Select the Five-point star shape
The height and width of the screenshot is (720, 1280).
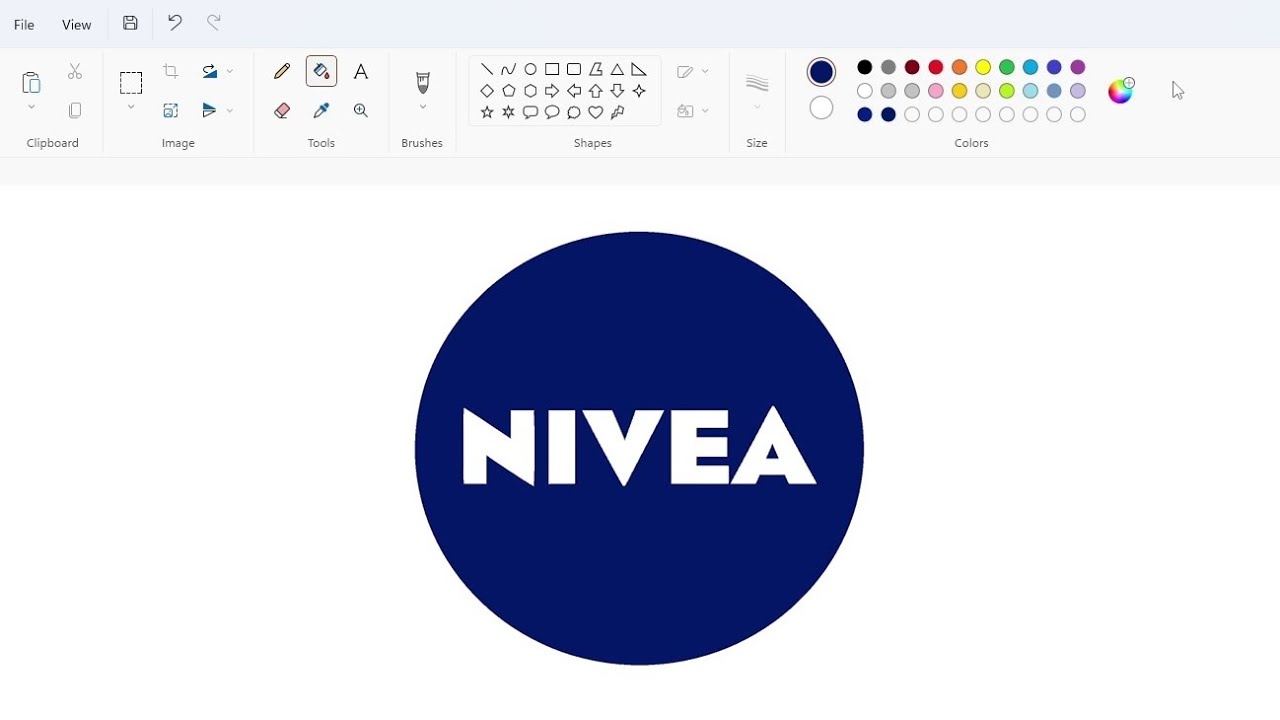(x=487, y=112)
